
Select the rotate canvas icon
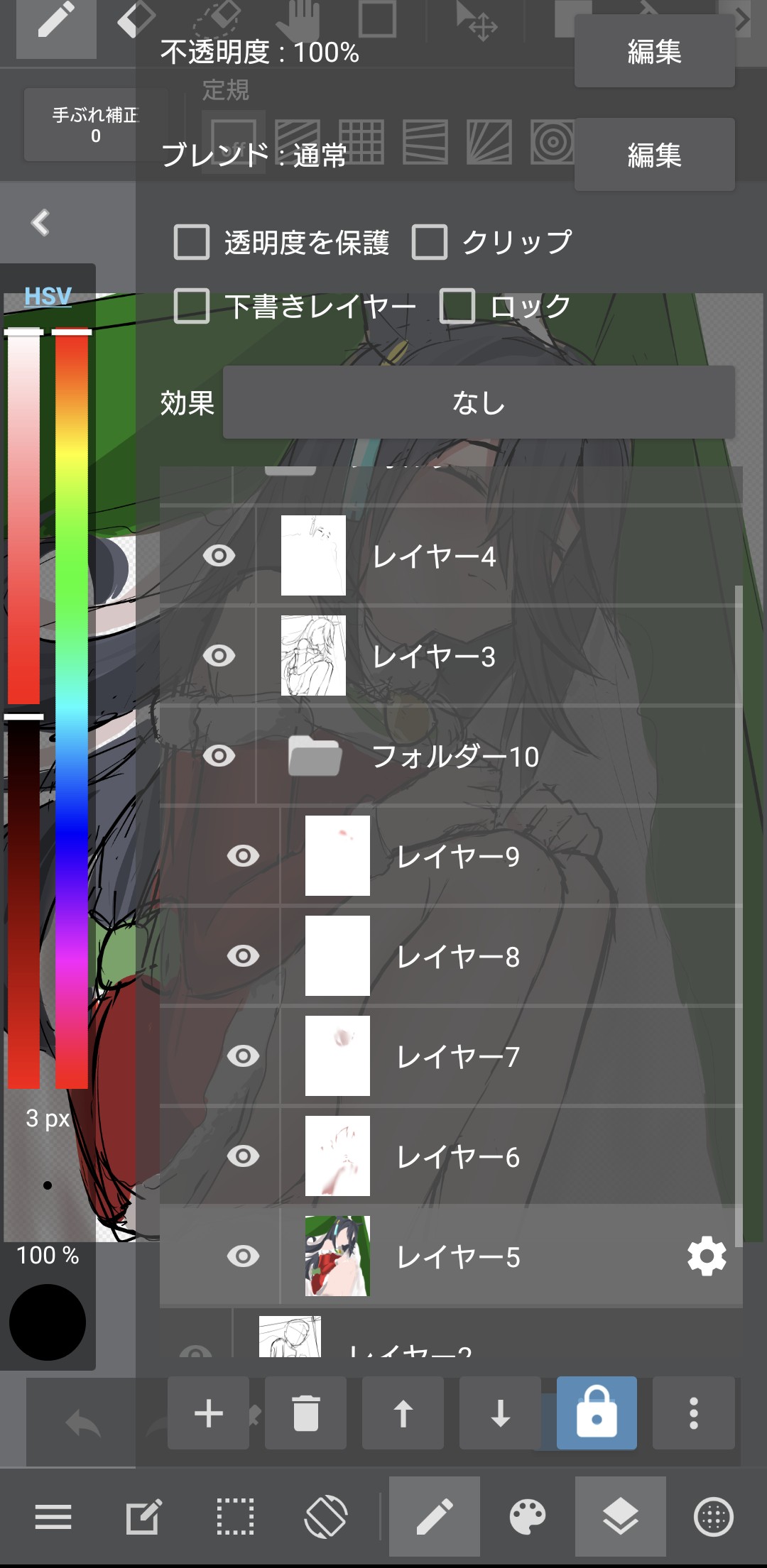pyautogui.click(x=326, y=1517)
